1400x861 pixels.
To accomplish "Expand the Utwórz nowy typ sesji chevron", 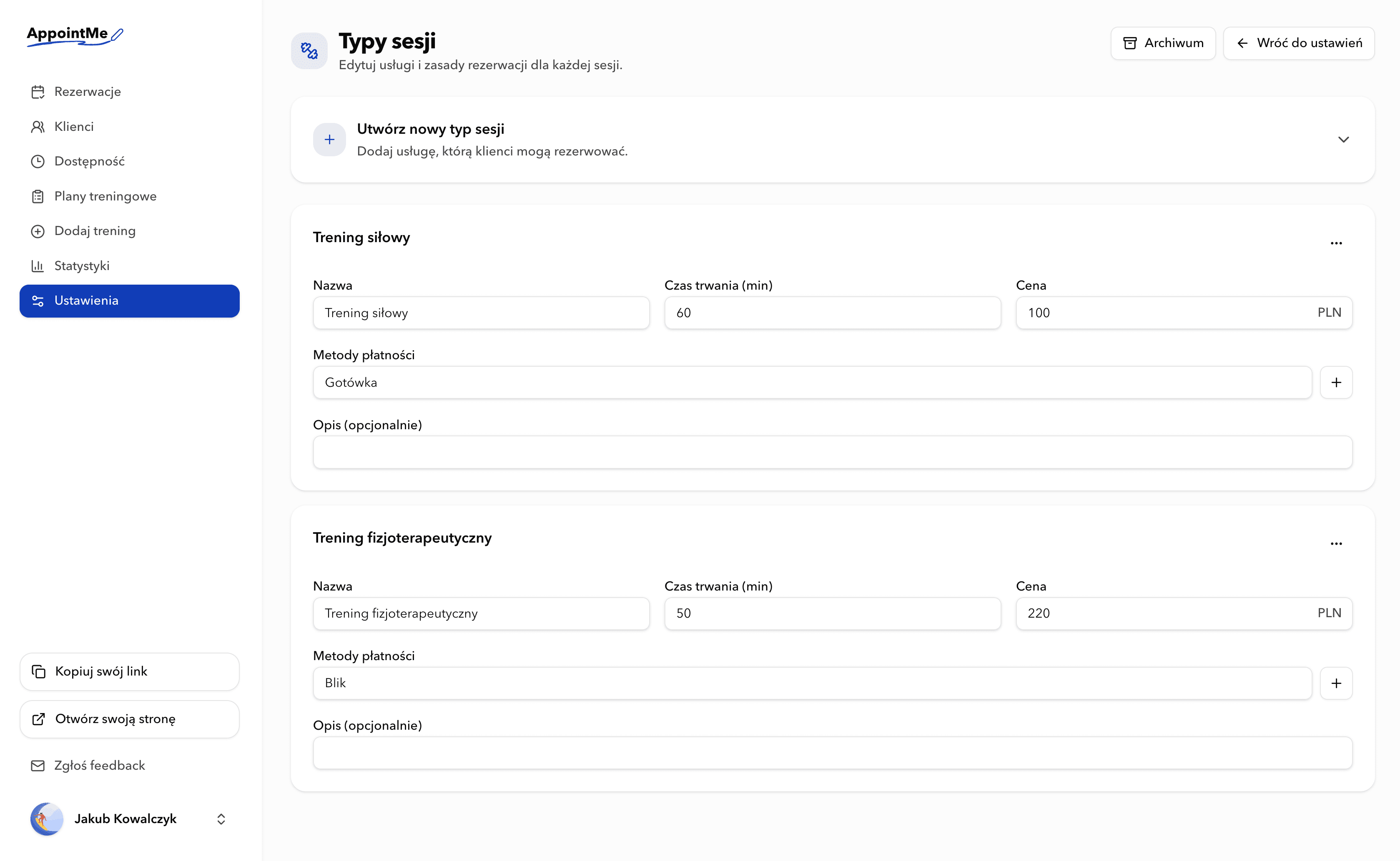I will 1343,140.
